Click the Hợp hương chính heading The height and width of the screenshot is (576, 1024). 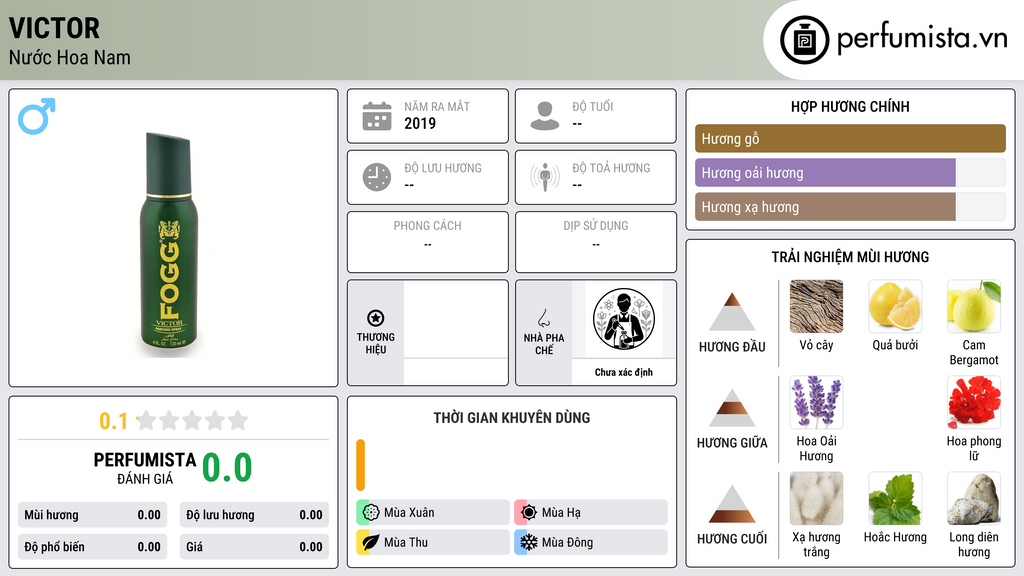point(850,106)
